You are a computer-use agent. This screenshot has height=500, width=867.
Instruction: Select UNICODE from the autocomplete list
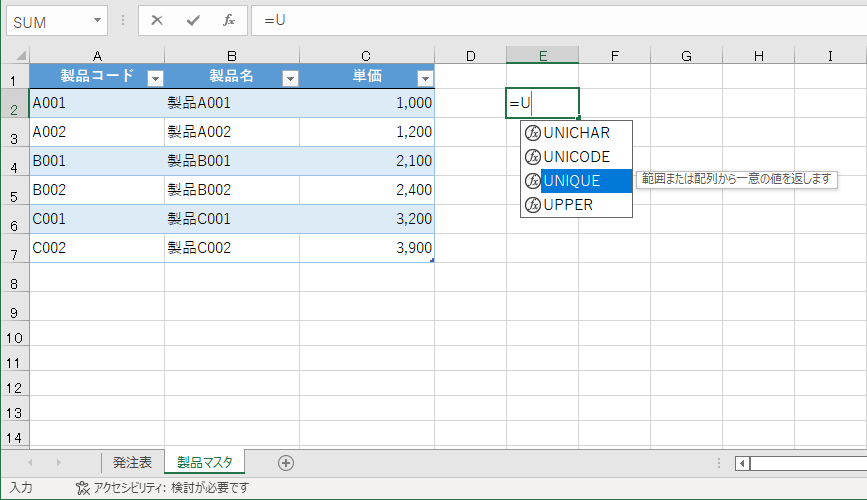(x=576, y=157)
